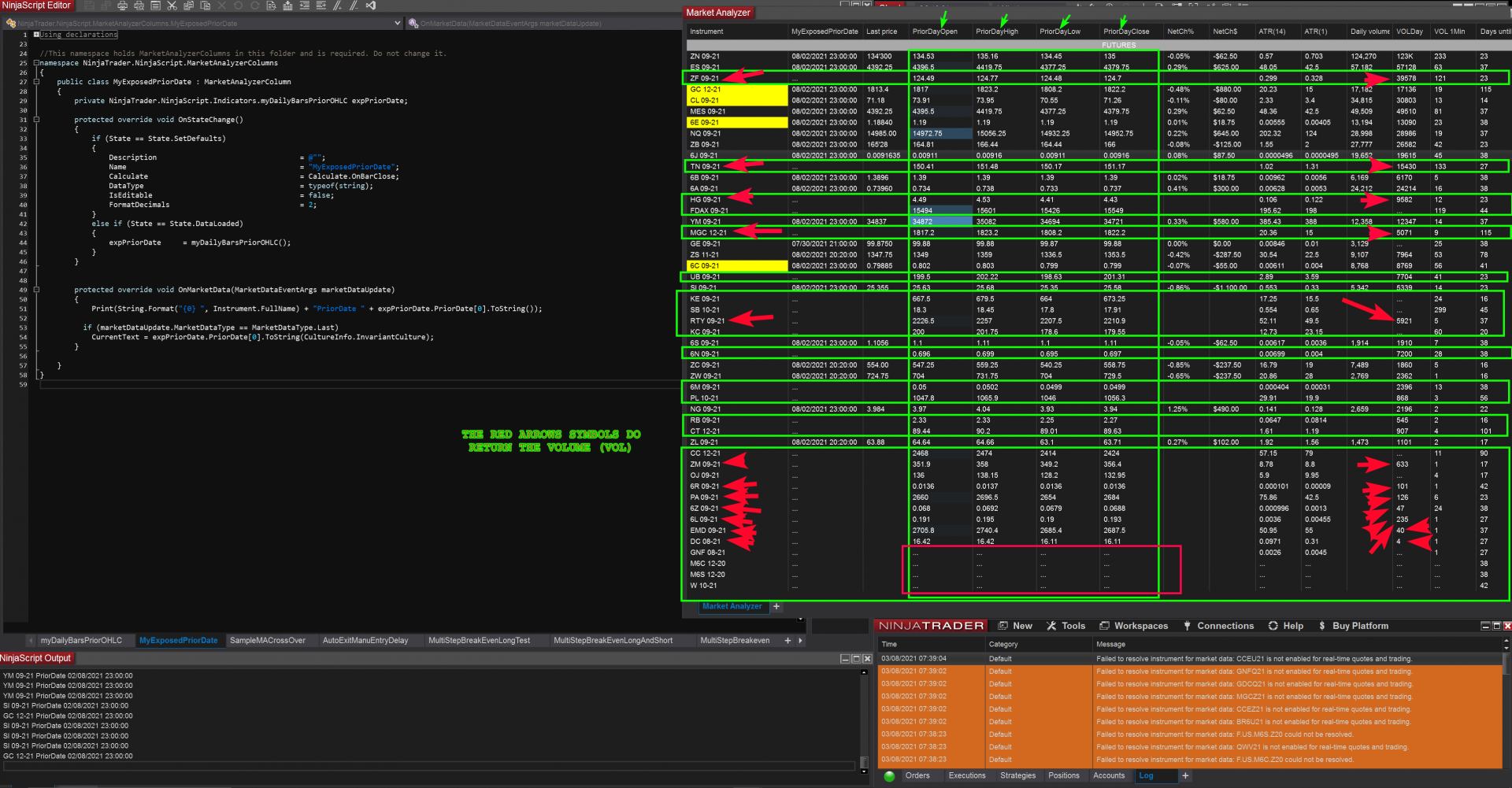
Task: Click the green connection status indicator
Action: [889, 776]
